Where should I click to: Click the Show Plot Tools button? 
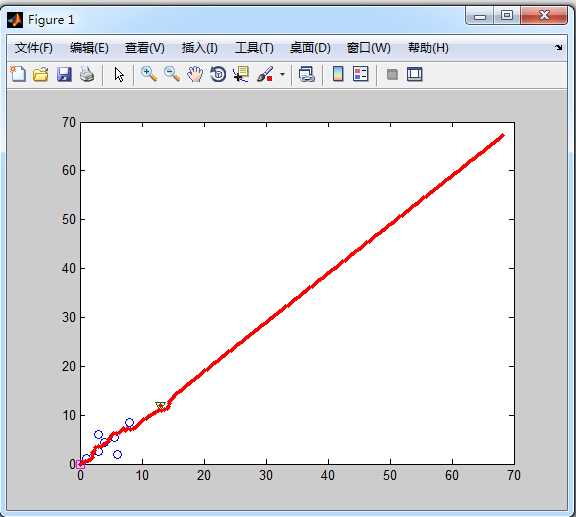(415, 74)
